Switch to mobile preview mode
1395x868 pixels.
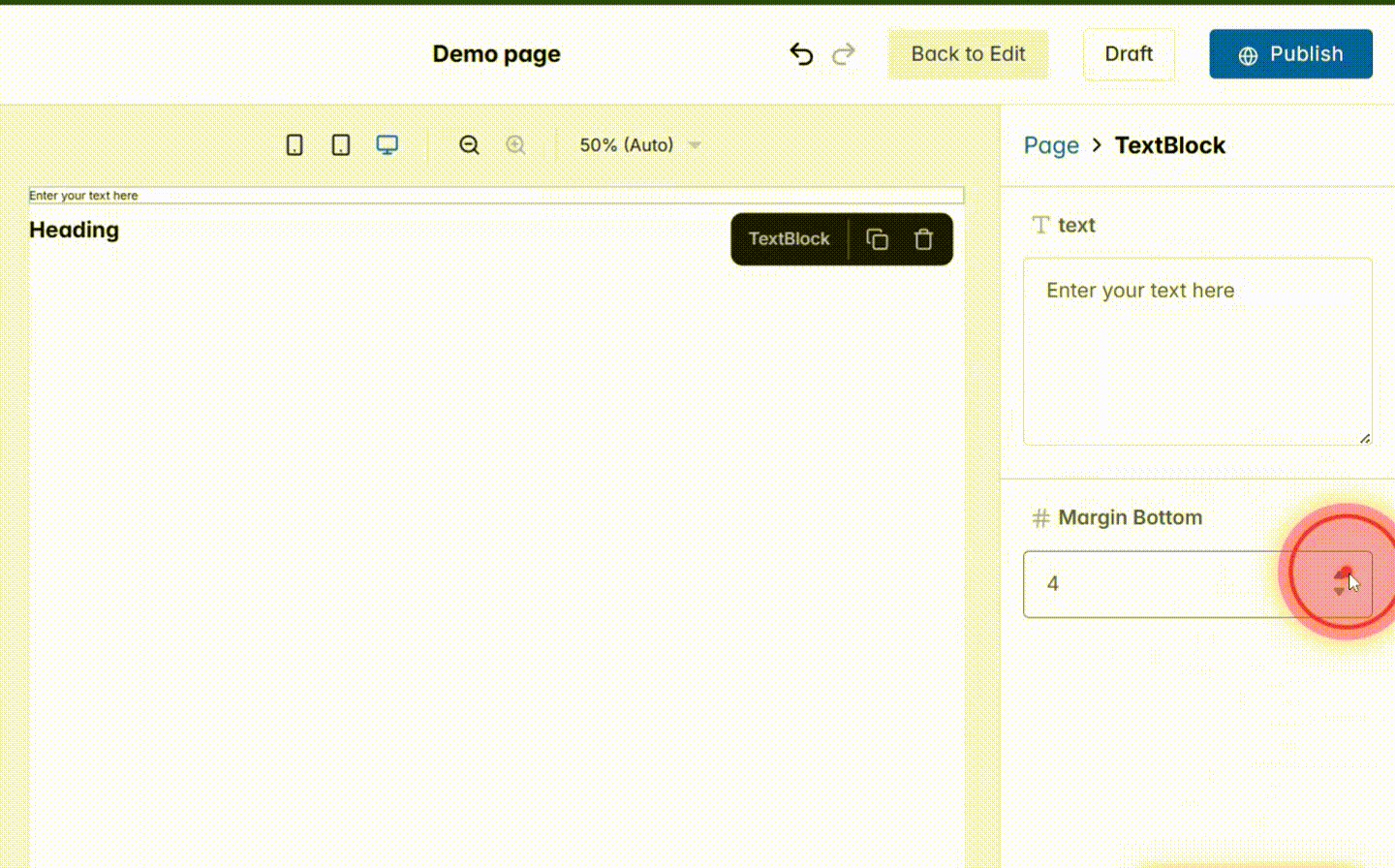(294, 143)
